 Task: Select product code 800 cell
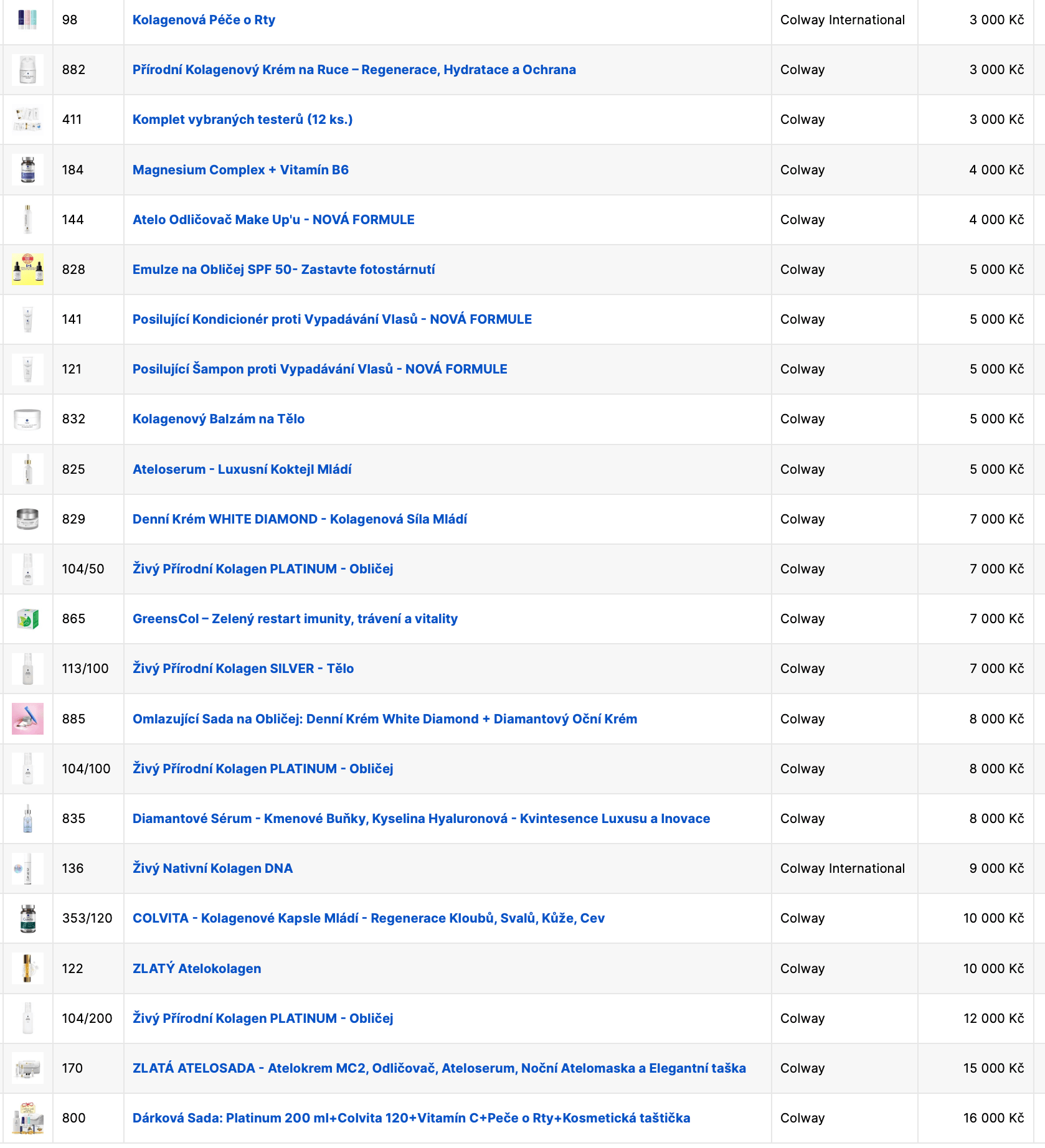(x=88, y=1118)
